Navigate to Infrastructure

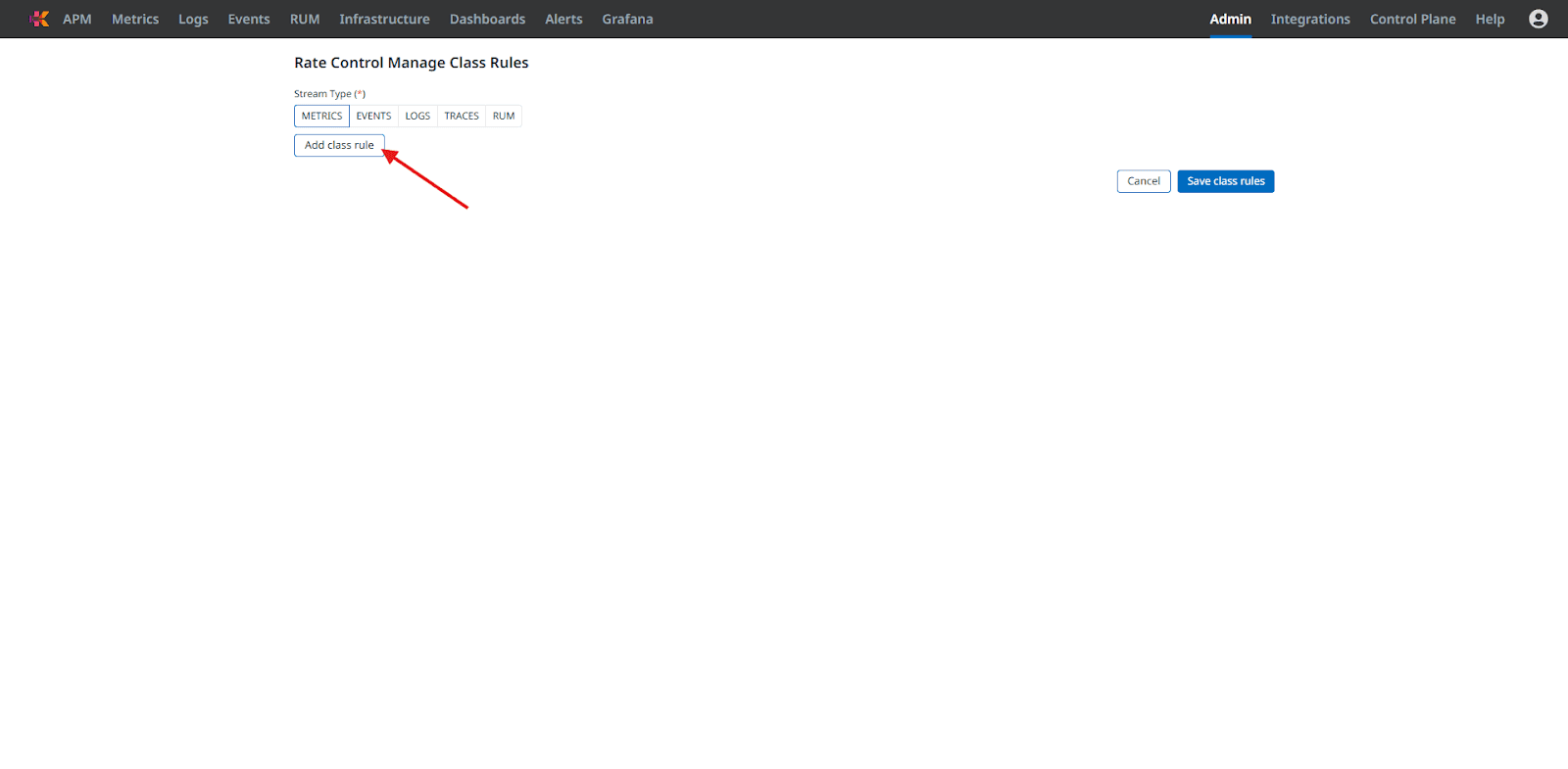384,19
